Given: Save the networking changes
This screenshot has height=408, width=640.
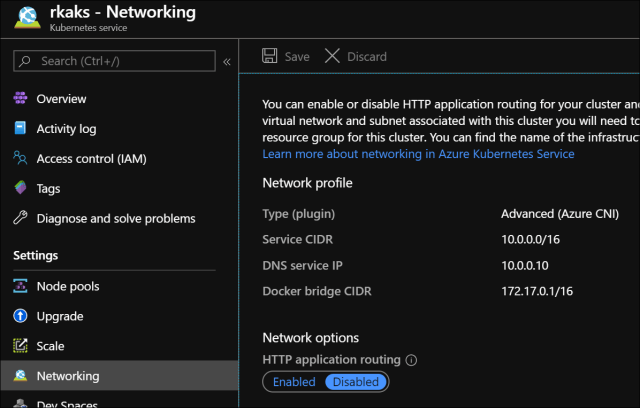Looking at the screenshot, I should pyautogui.click(x=286, y=57).
